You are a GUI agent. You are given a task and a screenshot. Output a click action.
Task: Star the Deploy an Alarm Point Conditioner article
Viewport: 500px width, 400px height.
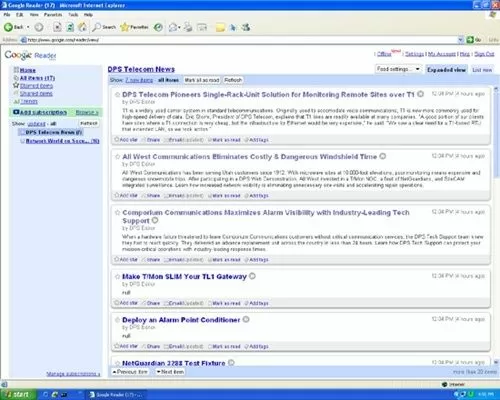(x=117, y=320)
